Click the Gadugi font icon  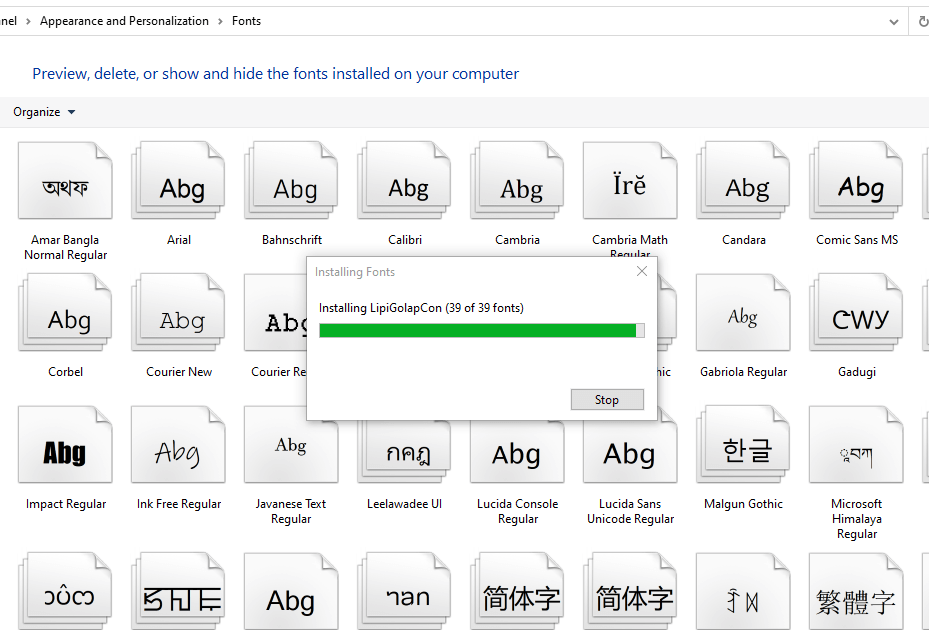tap(857, 314)
